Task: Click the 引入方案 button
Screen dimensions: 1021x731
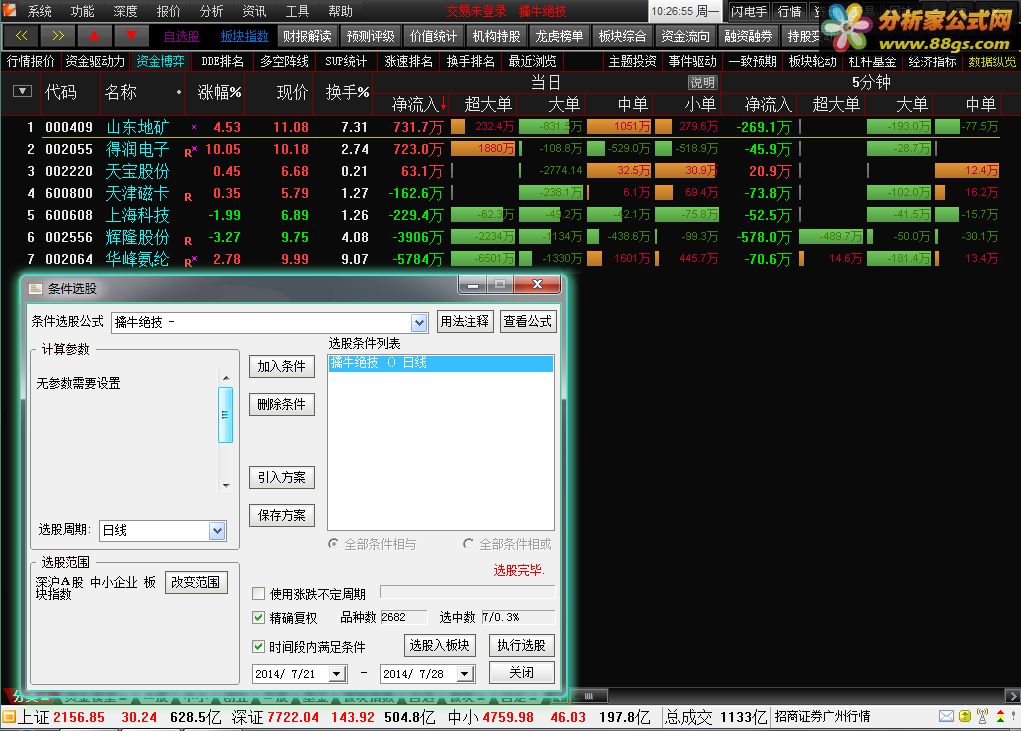Action: [x=281, y=477]
